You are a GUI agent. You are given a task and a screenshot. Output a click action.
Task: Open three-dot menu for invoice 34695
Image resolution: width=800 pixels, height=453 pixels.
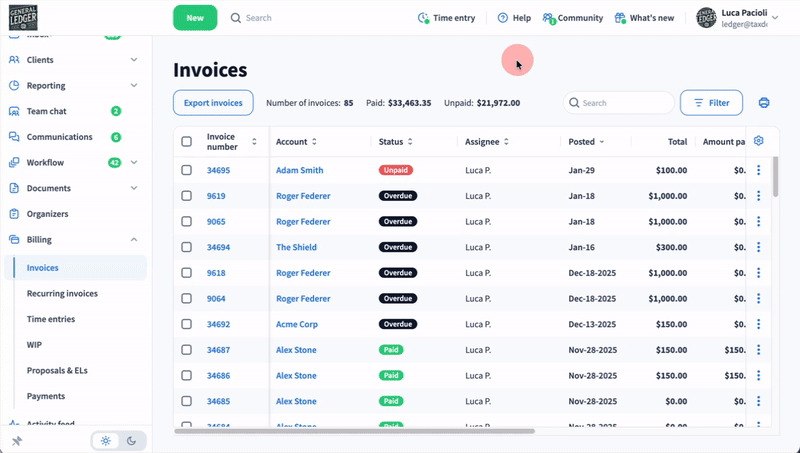pyautogui.click(x=758, y=171)
